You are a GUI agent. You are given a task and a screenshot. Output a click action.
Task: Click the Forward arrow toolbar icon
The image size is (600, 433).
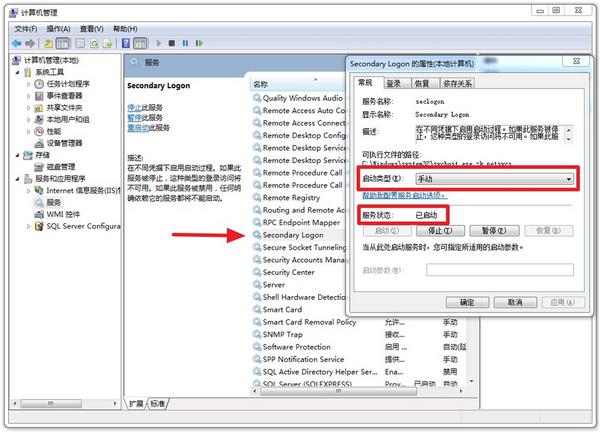point(30,44)
